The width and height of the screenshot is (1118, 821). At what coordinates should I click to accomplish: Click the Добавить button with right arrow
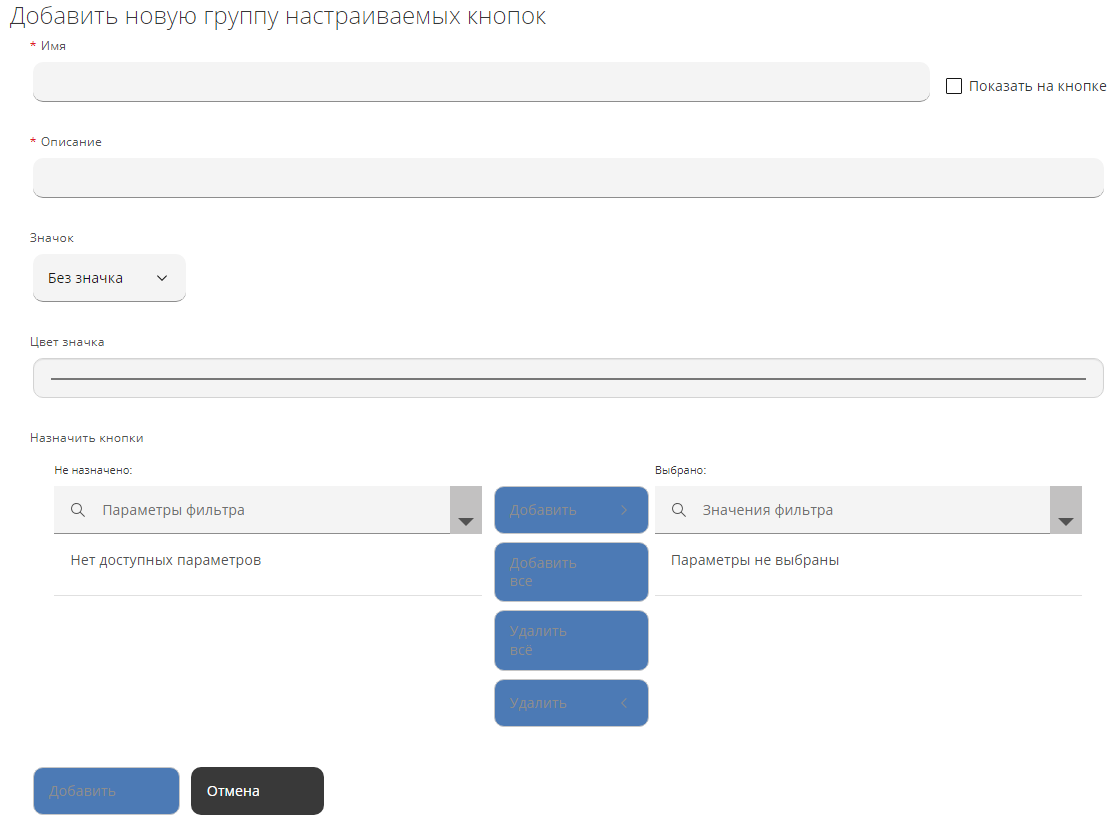click(x=571, y=510)
